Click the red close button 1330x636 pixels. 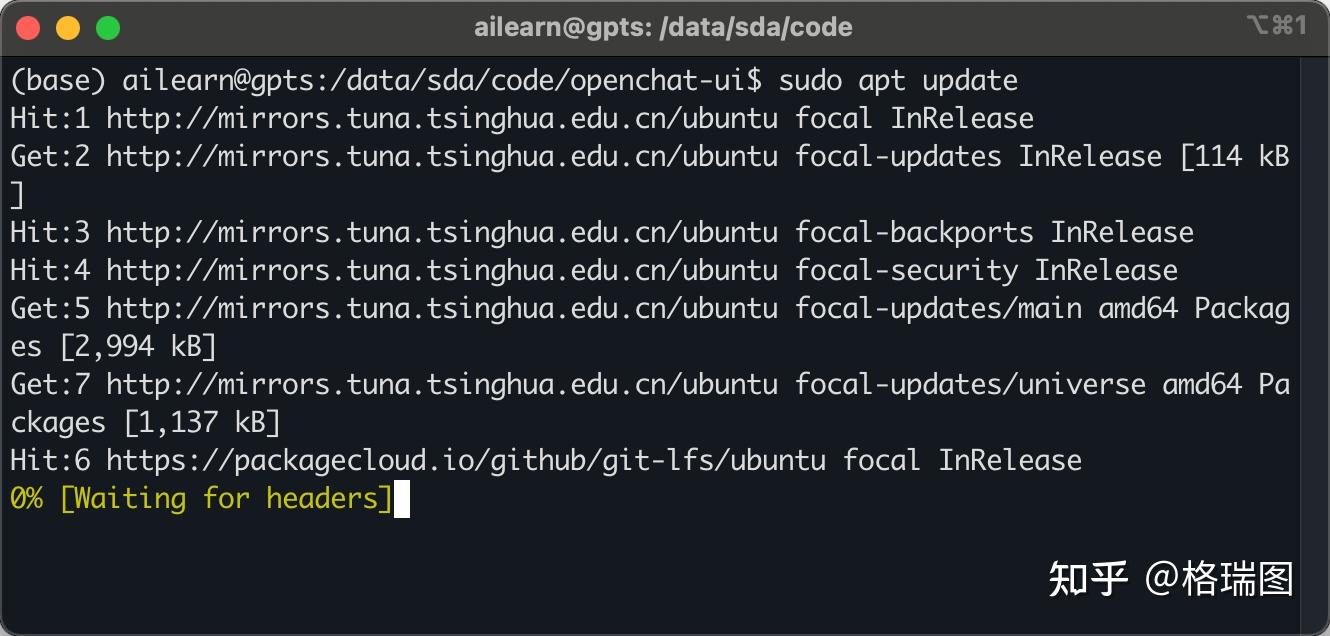[27, 27]
